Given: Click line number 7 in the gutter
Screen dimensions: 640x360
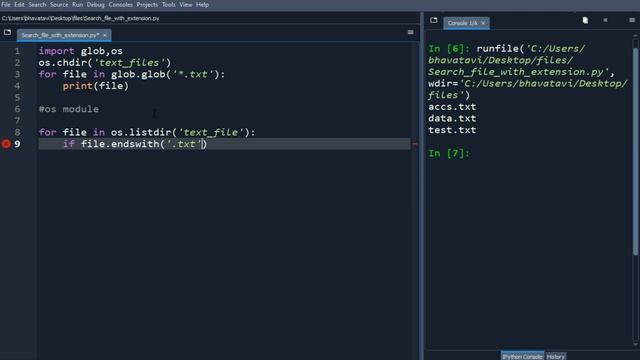Looking at the screenshot, I should [17, 121].
